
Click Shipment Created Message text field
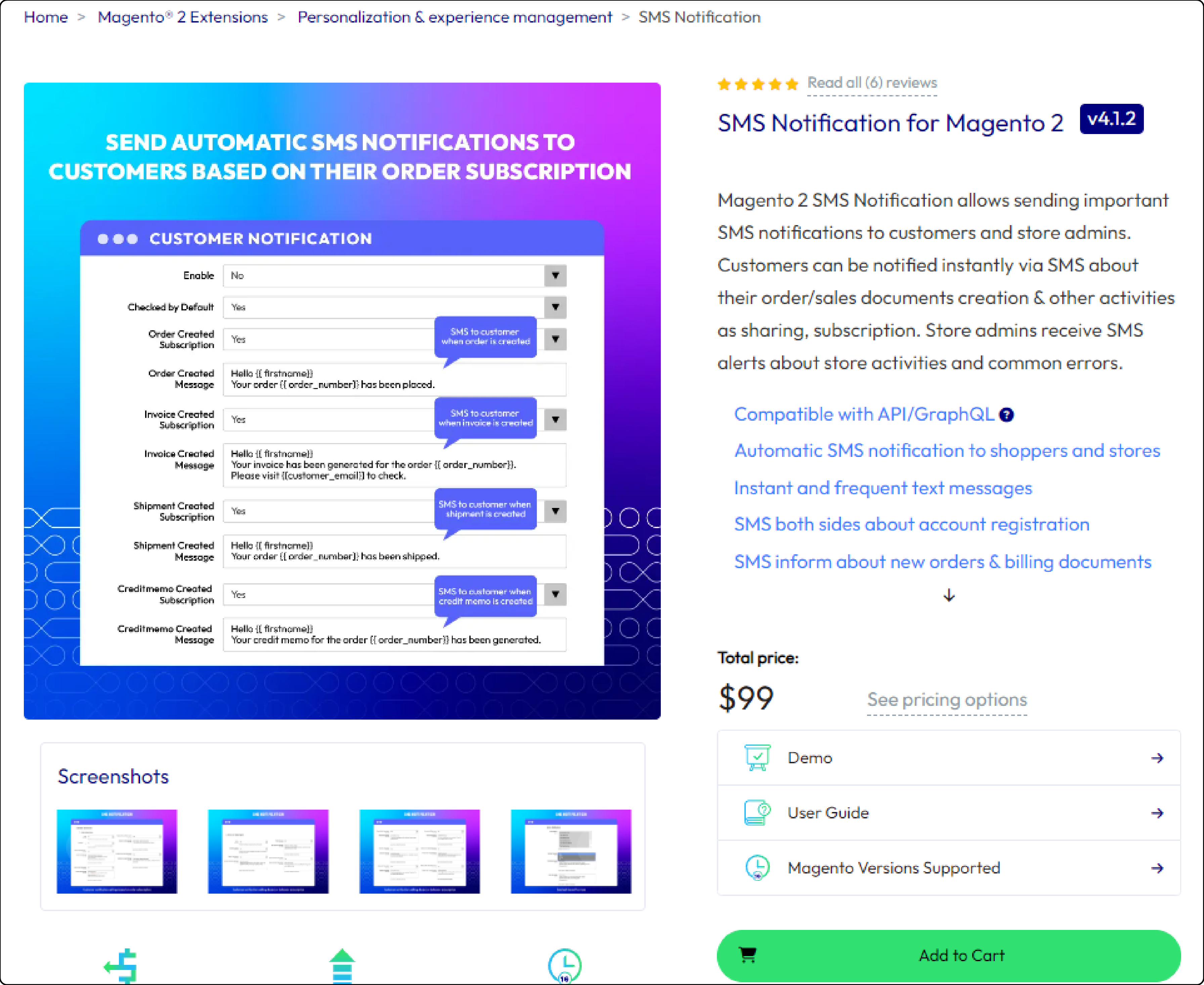[x=394, y=551]
